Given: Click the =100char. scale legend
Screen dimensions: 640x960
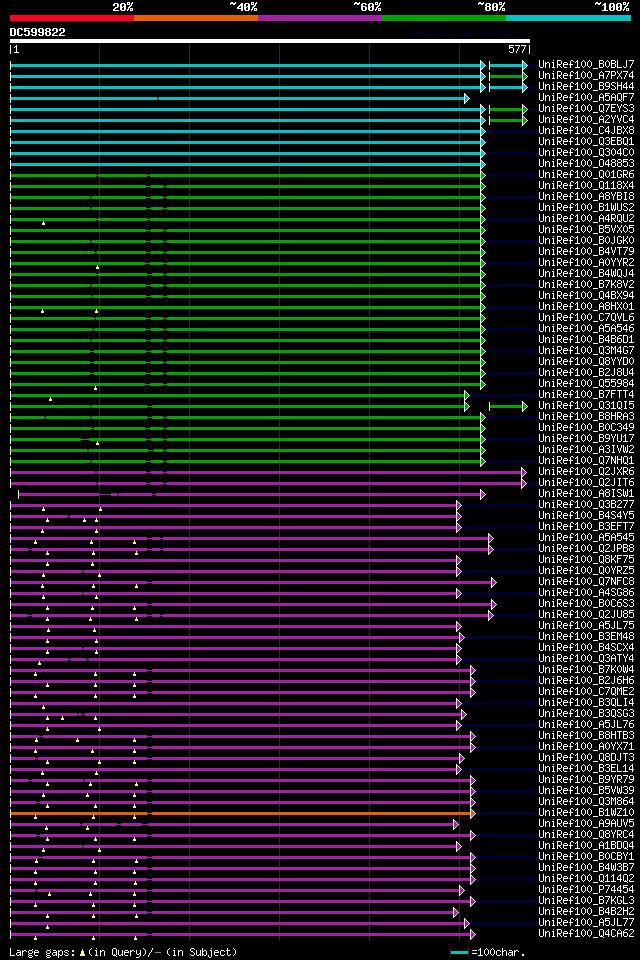Looking at the screenshot, I should point(498,952).
